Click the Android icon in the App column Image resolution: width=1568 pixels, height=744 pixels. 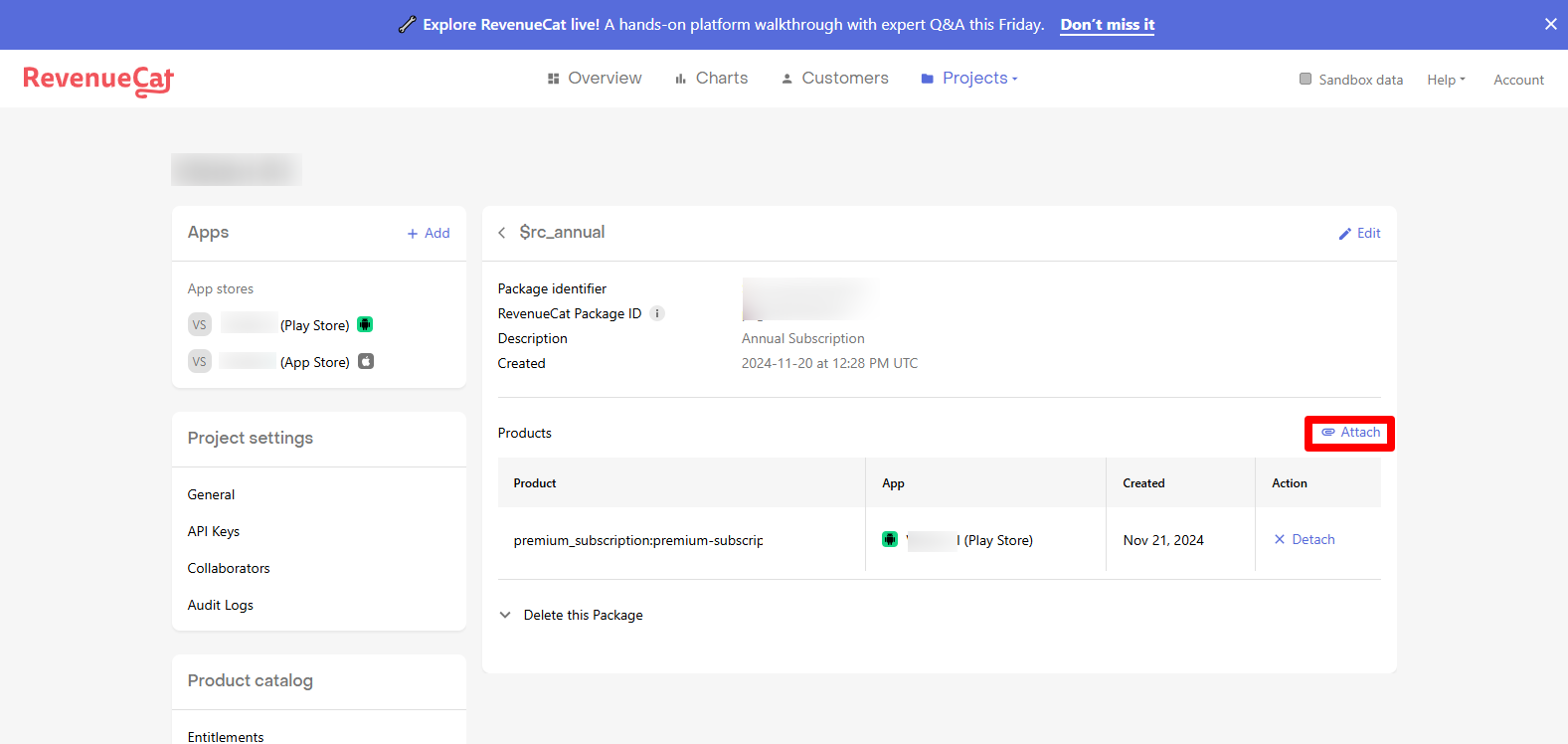click(x=890, y=539)
